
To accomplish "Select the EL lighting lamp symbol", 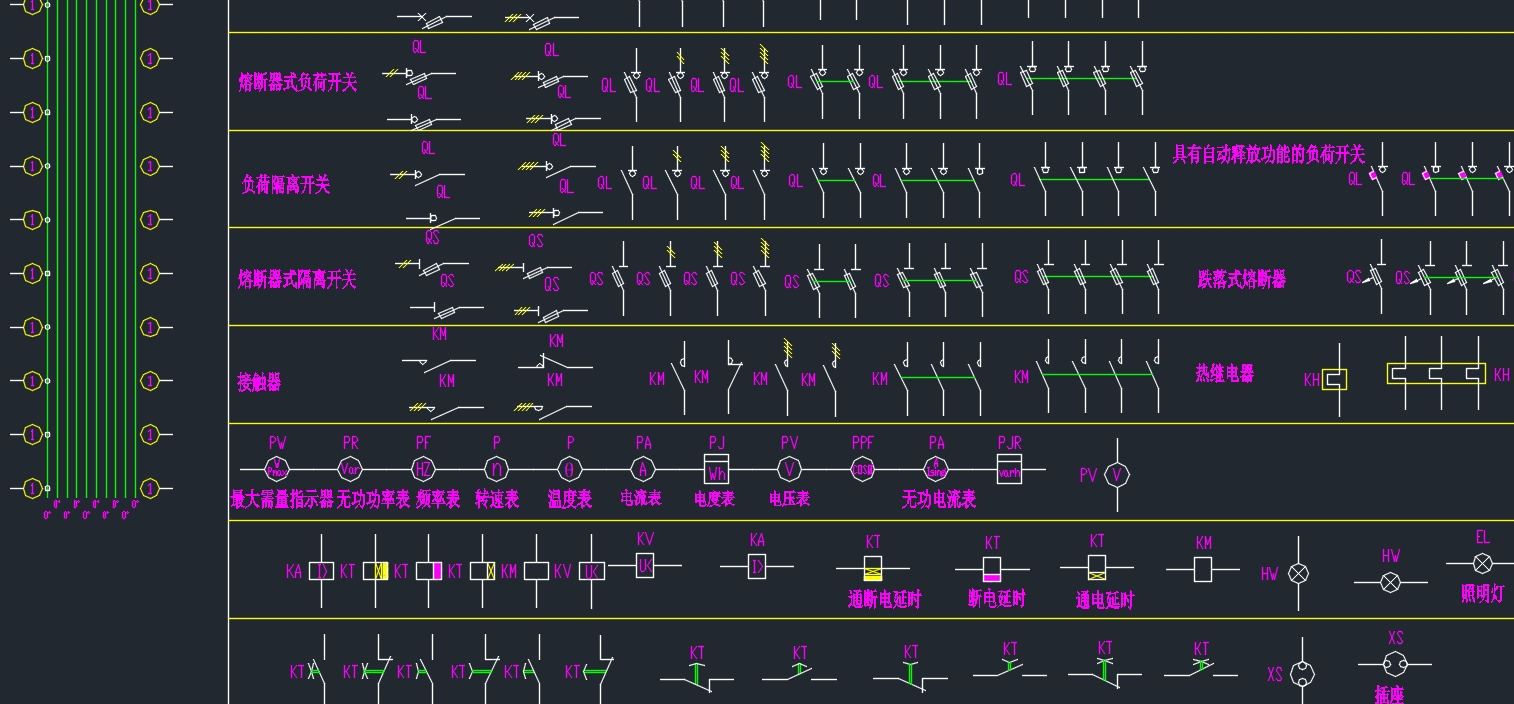I will (x=1482, y=563).
